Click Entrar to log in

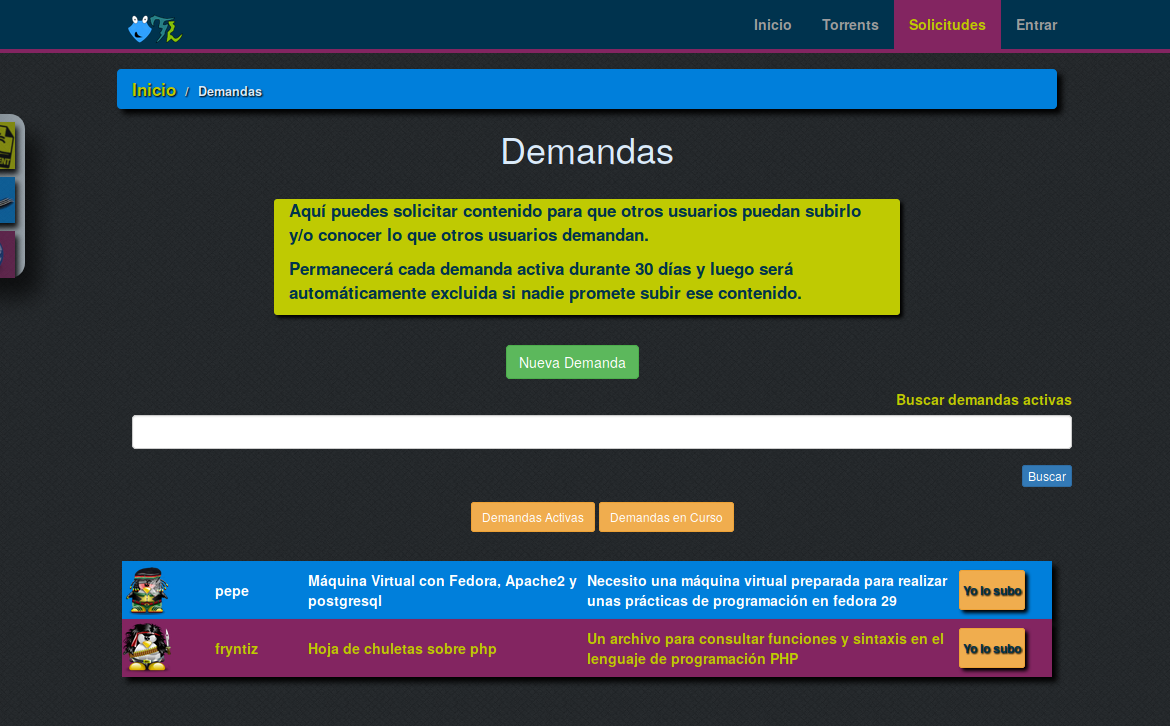[x=1036, y=25]
